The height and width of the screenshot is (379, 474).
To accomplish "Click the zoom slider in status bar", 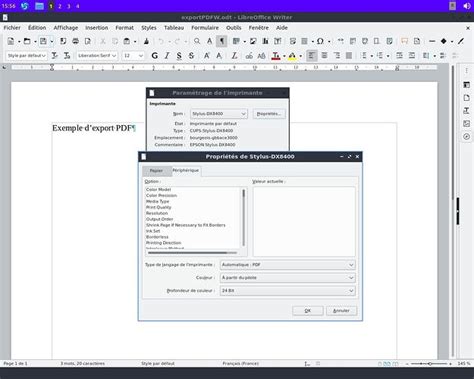I will [x=430, y=364].
